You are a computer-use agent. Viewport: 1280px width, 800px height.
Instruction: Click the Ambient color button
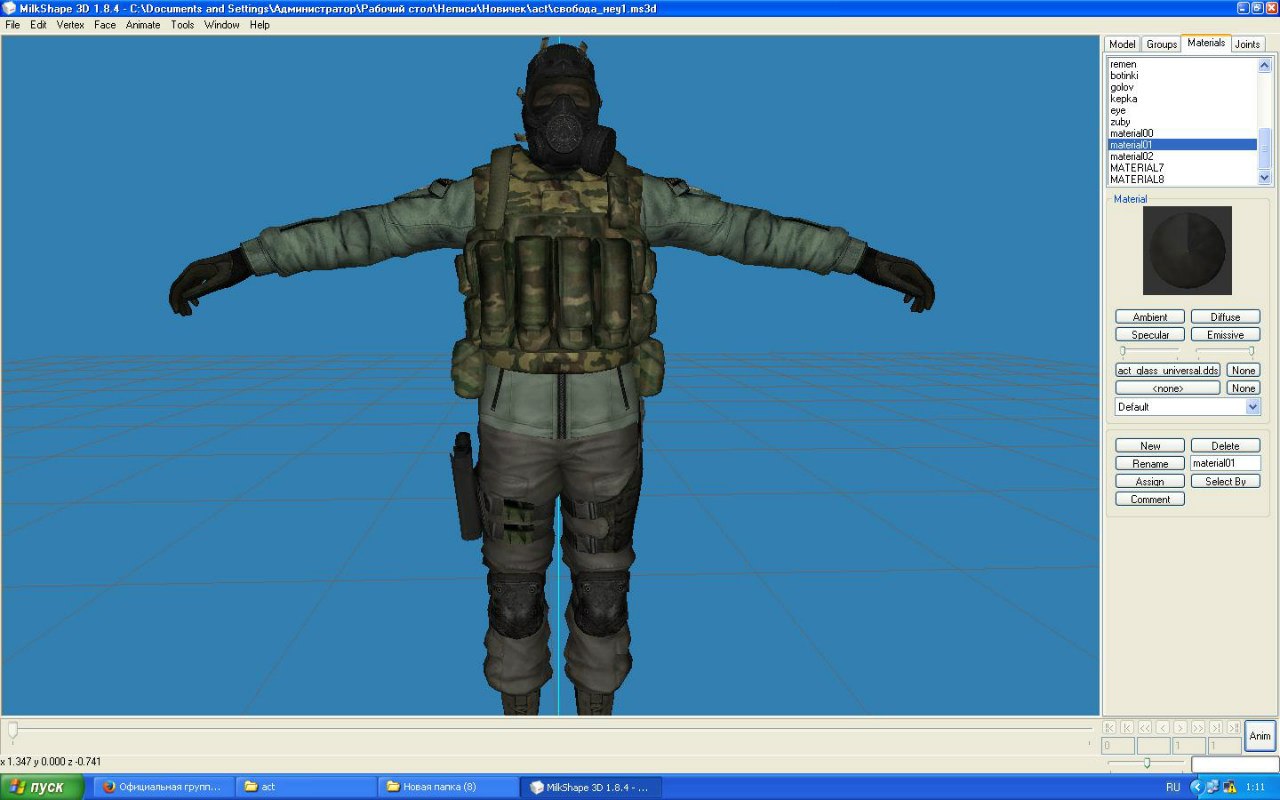1150,317
